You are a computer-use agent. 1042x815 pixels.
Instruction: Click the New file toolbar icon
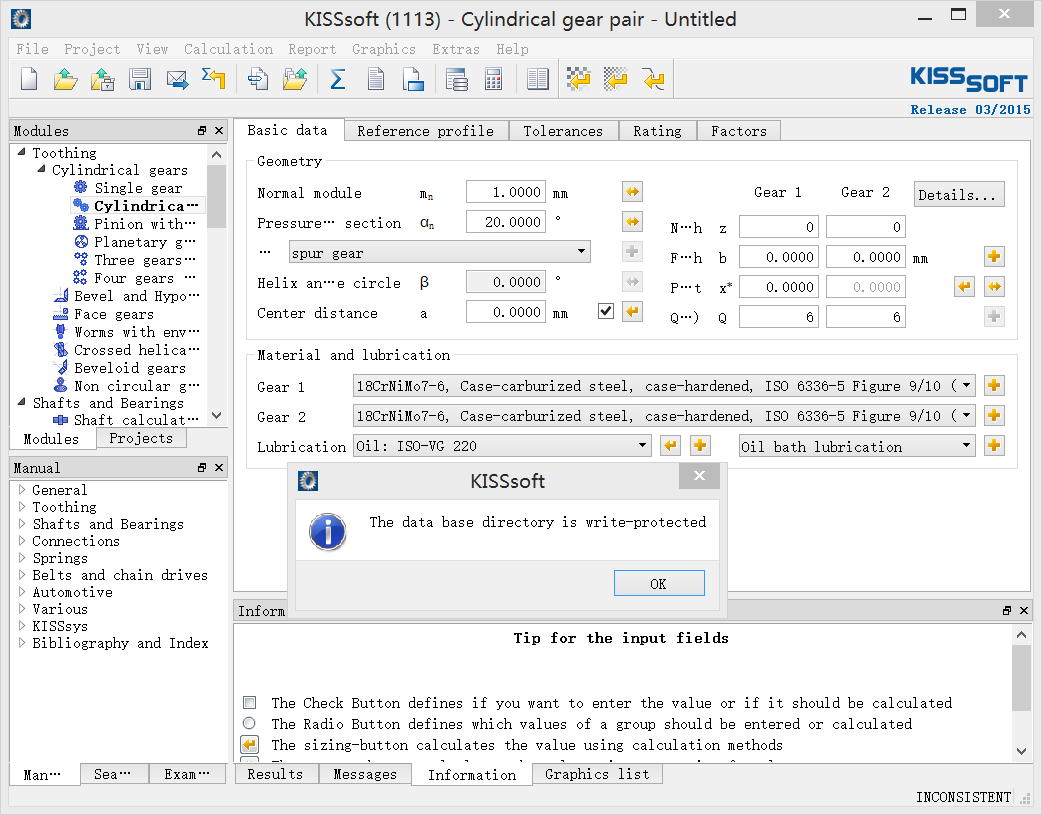click(x=29, y=79)
